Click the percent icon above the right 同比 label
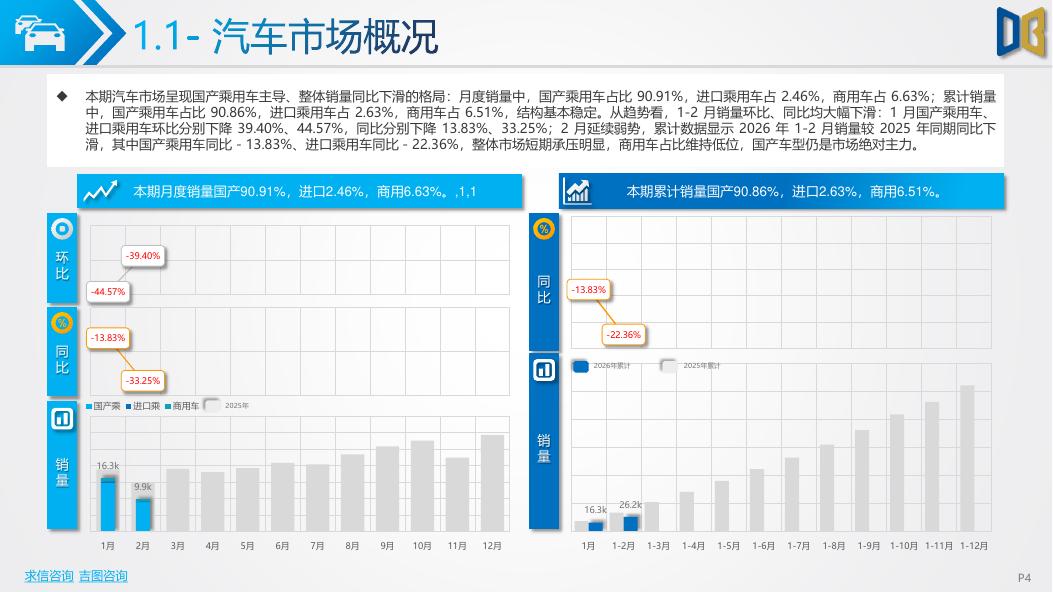The image size is (1053, 592). tap(544, 229)
